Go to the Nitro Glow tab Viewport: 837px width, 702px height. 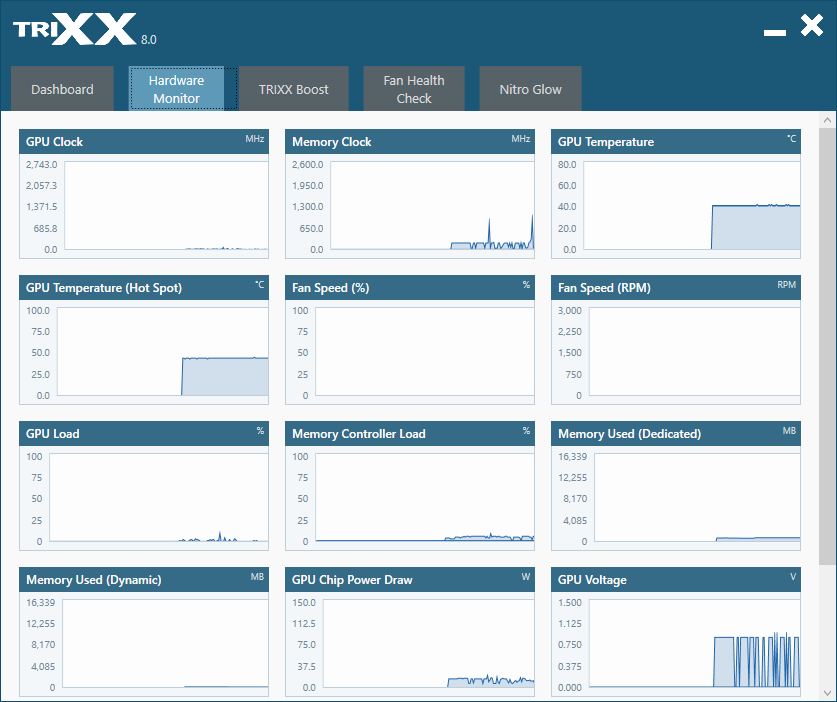pos(530,89)
